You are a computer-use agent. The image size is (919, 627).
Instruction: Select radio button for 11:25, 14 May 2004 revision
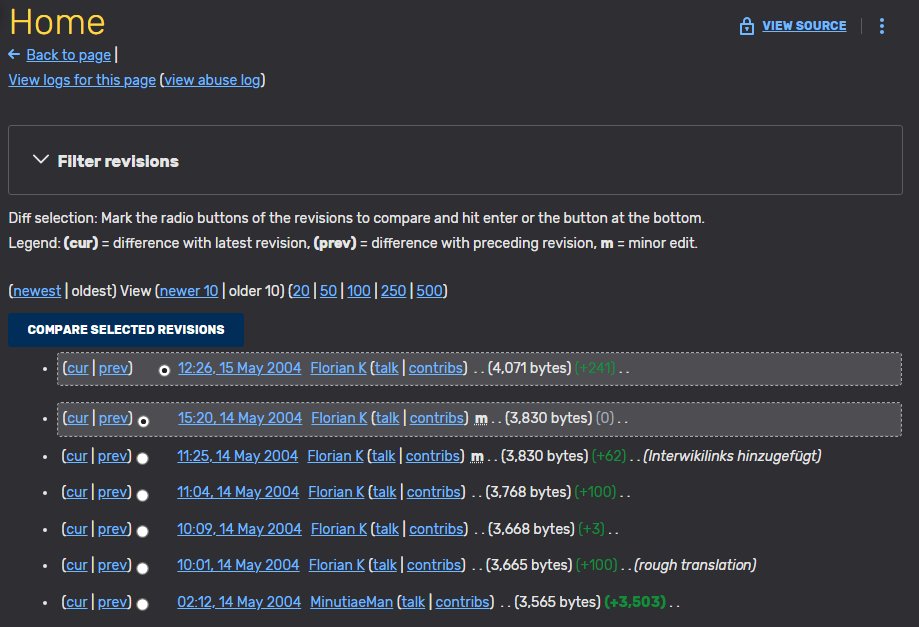(x=142, y=458)
